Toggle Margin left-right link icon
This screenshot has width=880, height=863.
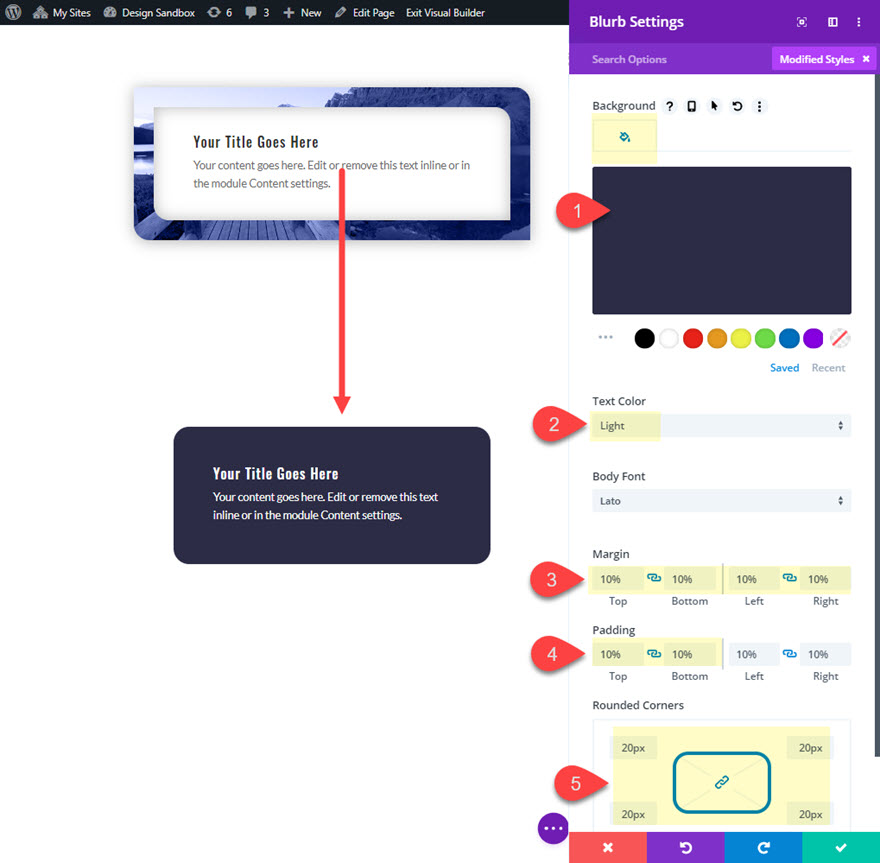tap(790, 578)
